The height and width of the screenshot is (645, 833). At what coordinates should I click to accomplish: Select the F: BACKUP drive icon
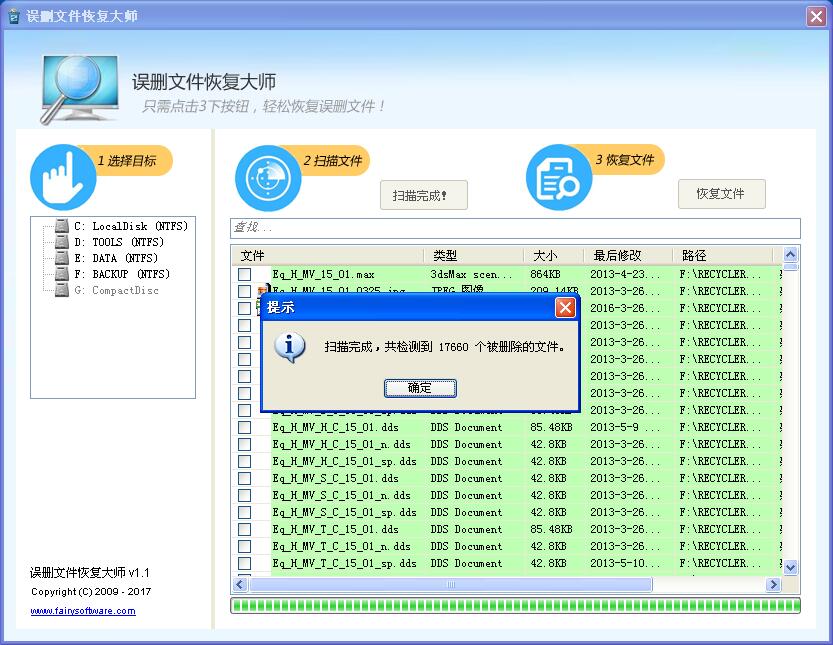(62, 274)
